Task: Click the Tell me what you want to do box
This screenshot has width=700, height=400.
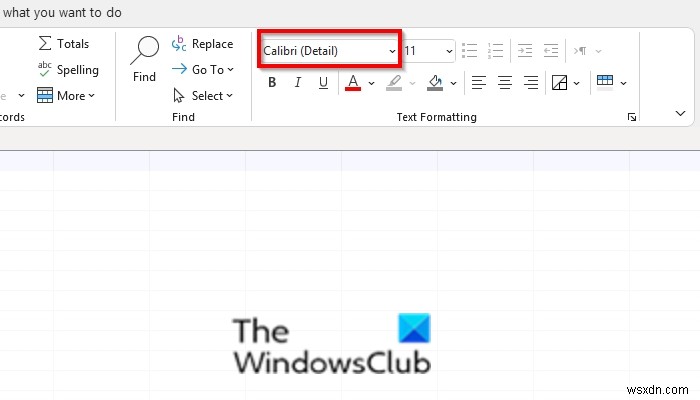Action: click(61, 12)
